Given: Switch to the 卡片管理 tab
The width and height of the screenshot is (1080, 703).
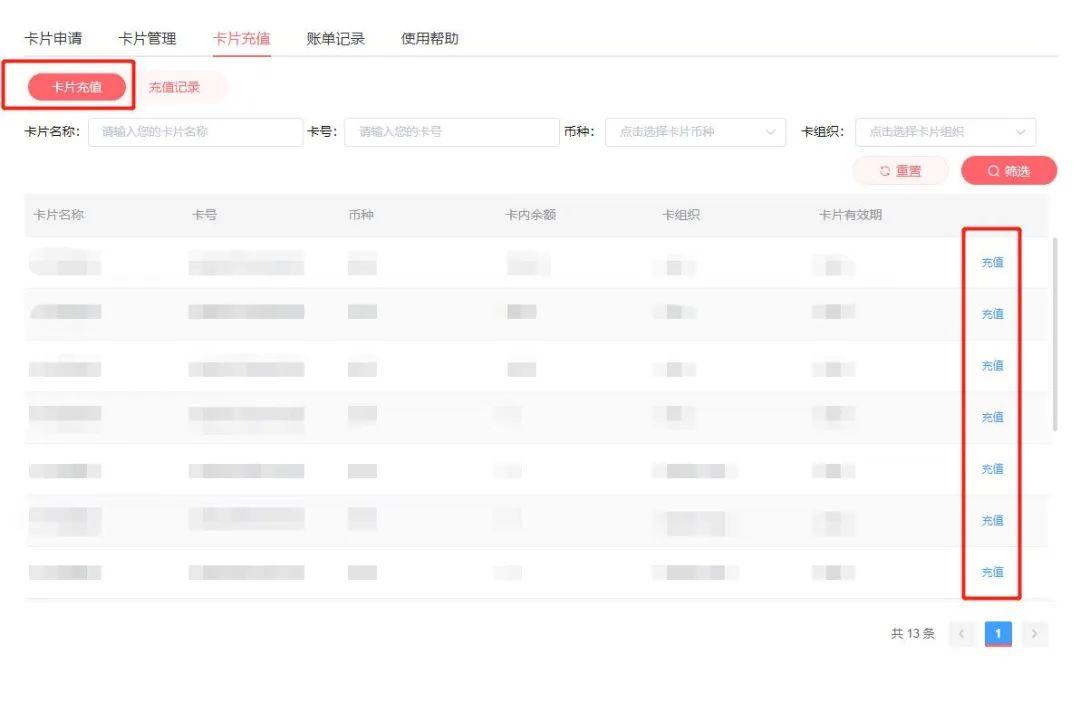Looking at the screenshot, I should tap(147, 39).
